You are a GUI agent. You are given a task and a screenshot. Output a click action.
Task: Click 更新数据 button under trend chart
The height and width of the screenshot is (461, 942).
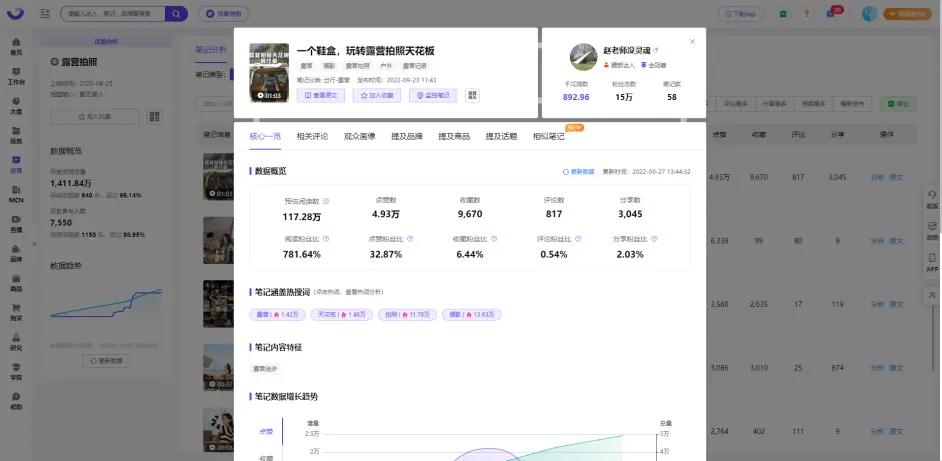(x=106, y=361)
